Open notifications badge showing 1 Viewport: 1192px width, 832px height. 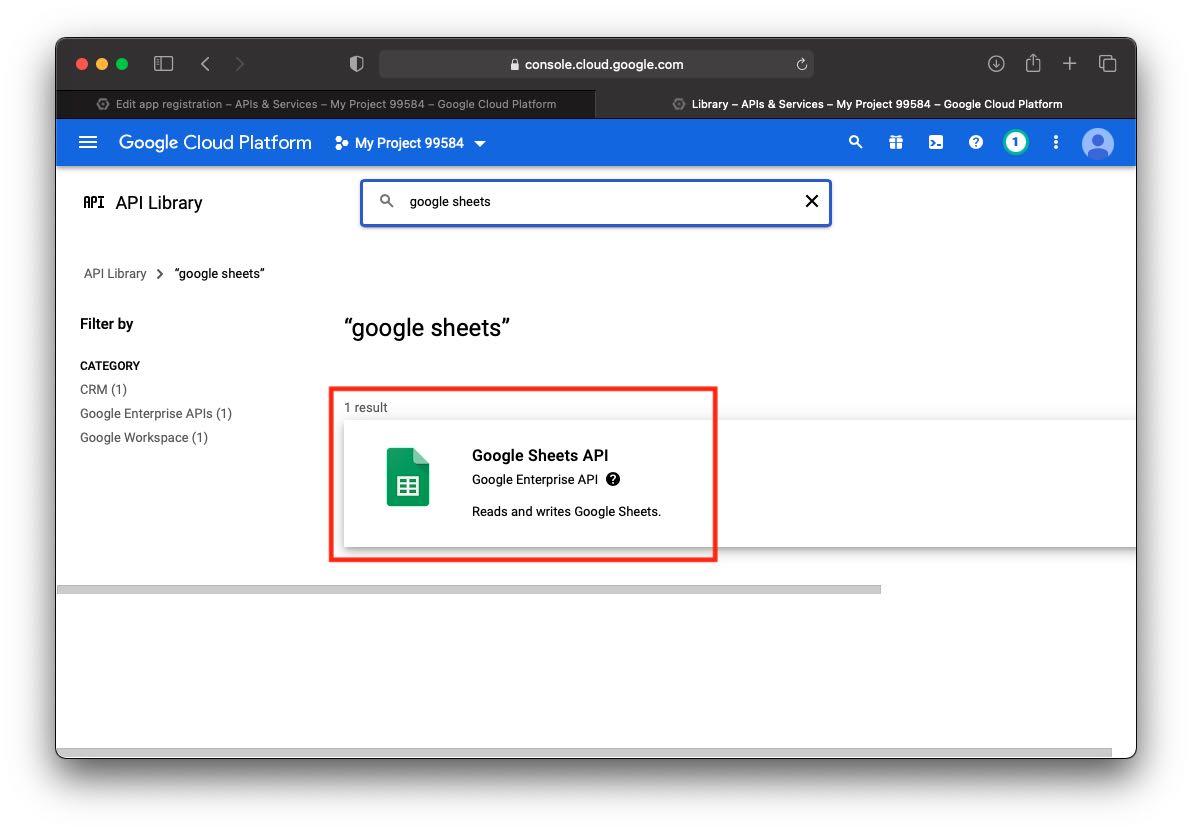1015,142
